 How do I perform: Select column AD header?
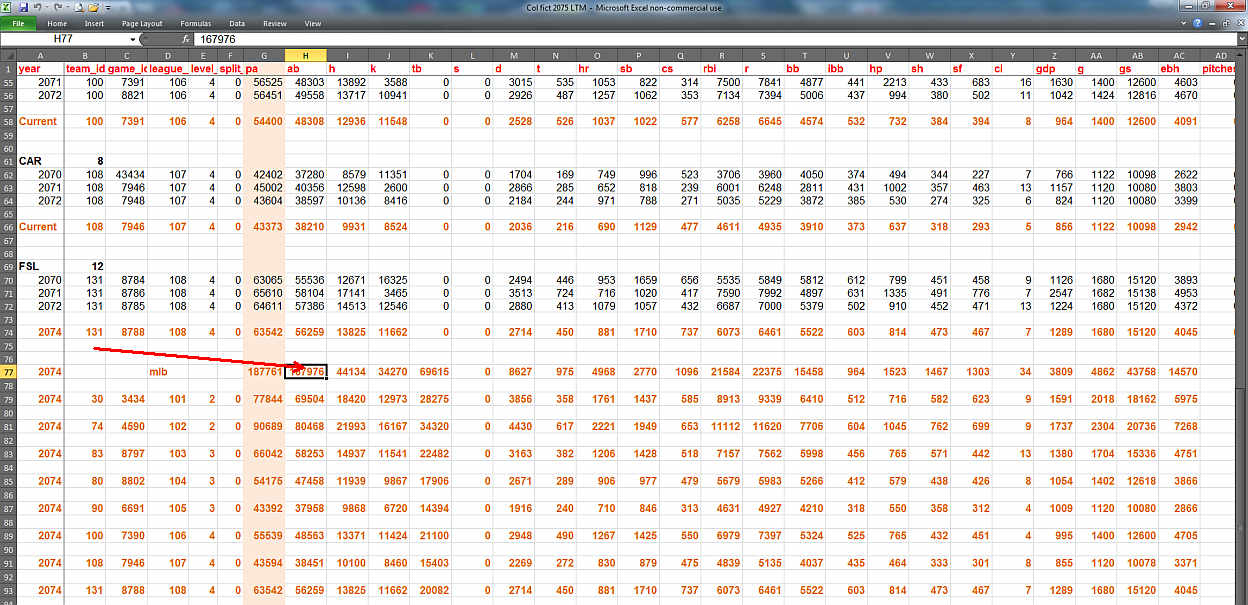(x=1221, y=55)
